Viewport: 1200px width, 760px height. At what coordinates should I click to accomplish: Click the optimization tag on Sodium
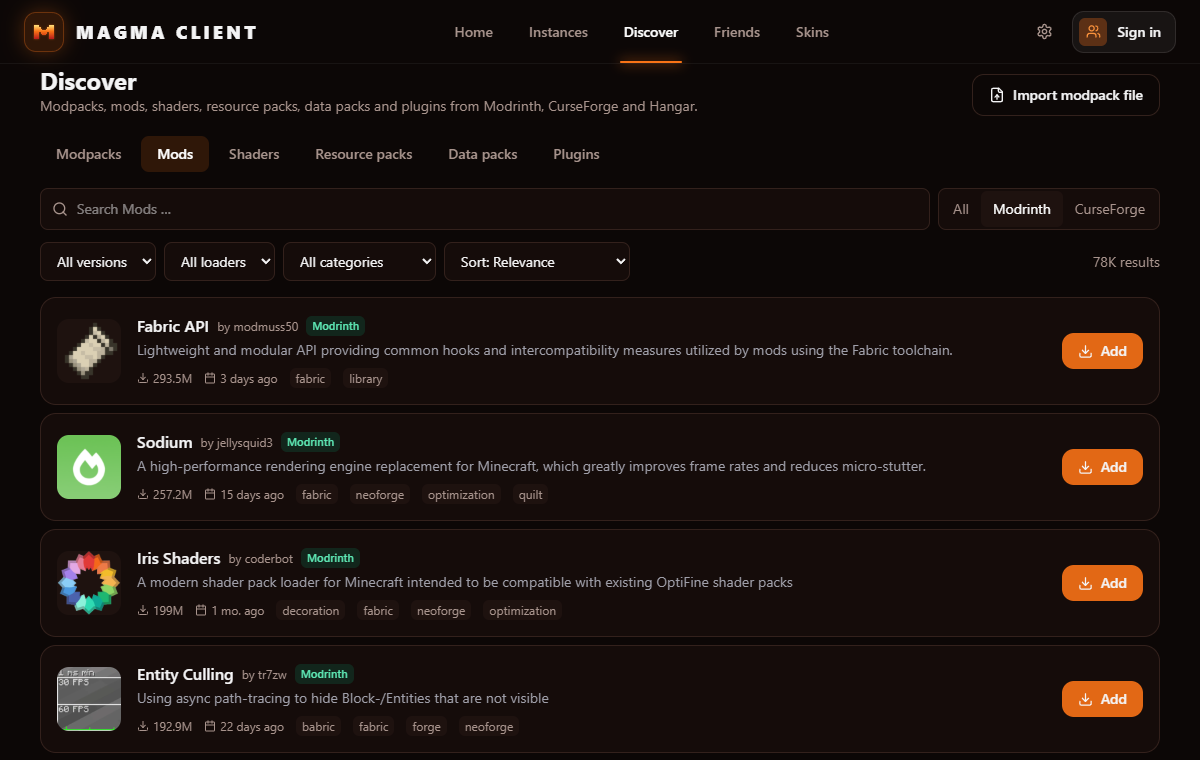point(461,495)
